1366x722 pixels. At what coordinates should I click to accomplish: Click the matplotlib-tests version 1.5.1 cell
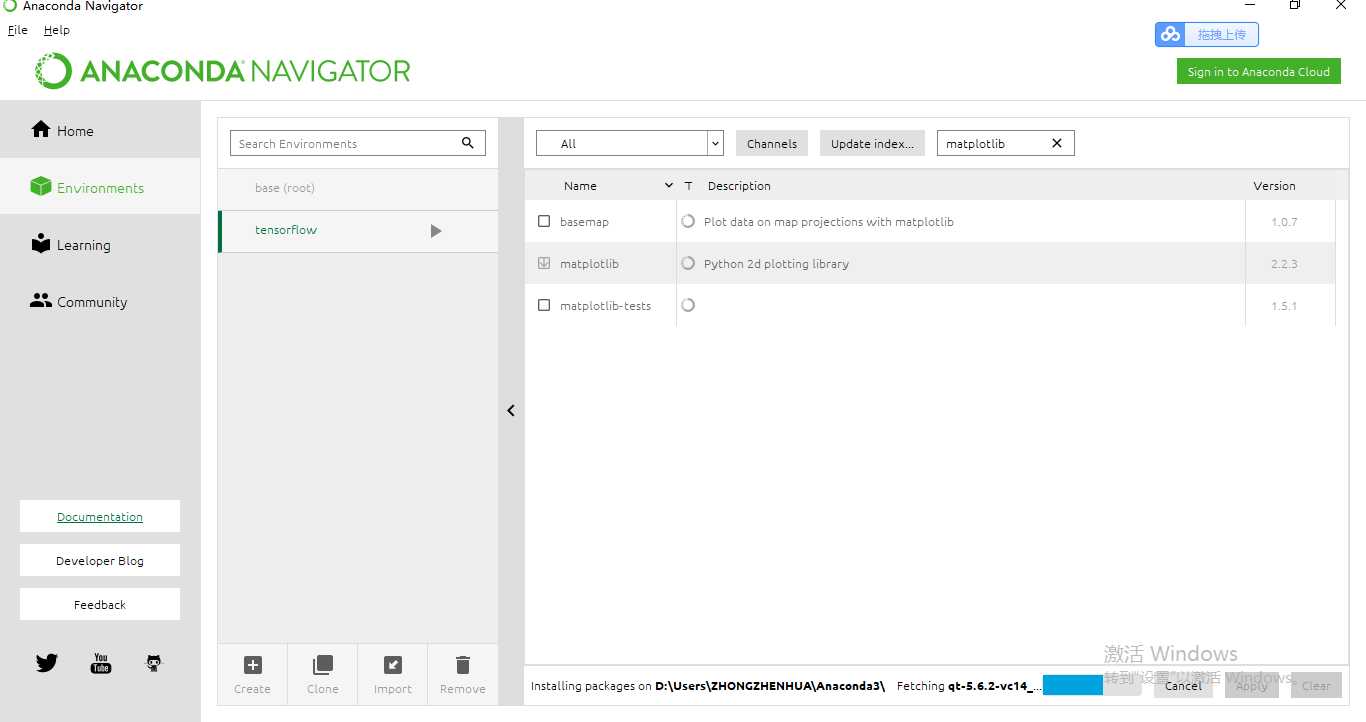pos(1290,306)
